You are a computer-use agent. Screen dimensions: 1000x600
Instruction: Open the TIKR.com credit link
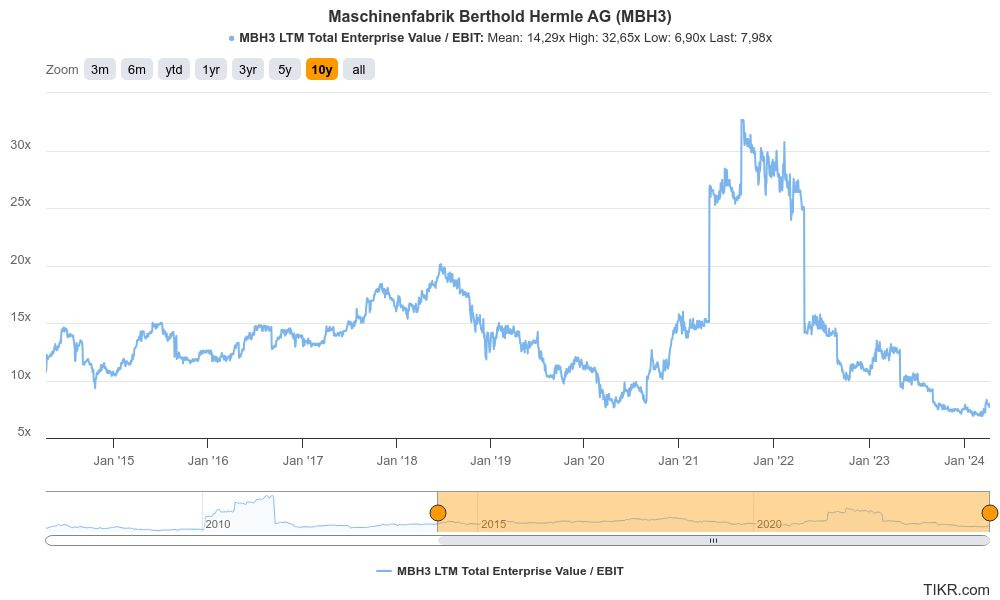956,590
